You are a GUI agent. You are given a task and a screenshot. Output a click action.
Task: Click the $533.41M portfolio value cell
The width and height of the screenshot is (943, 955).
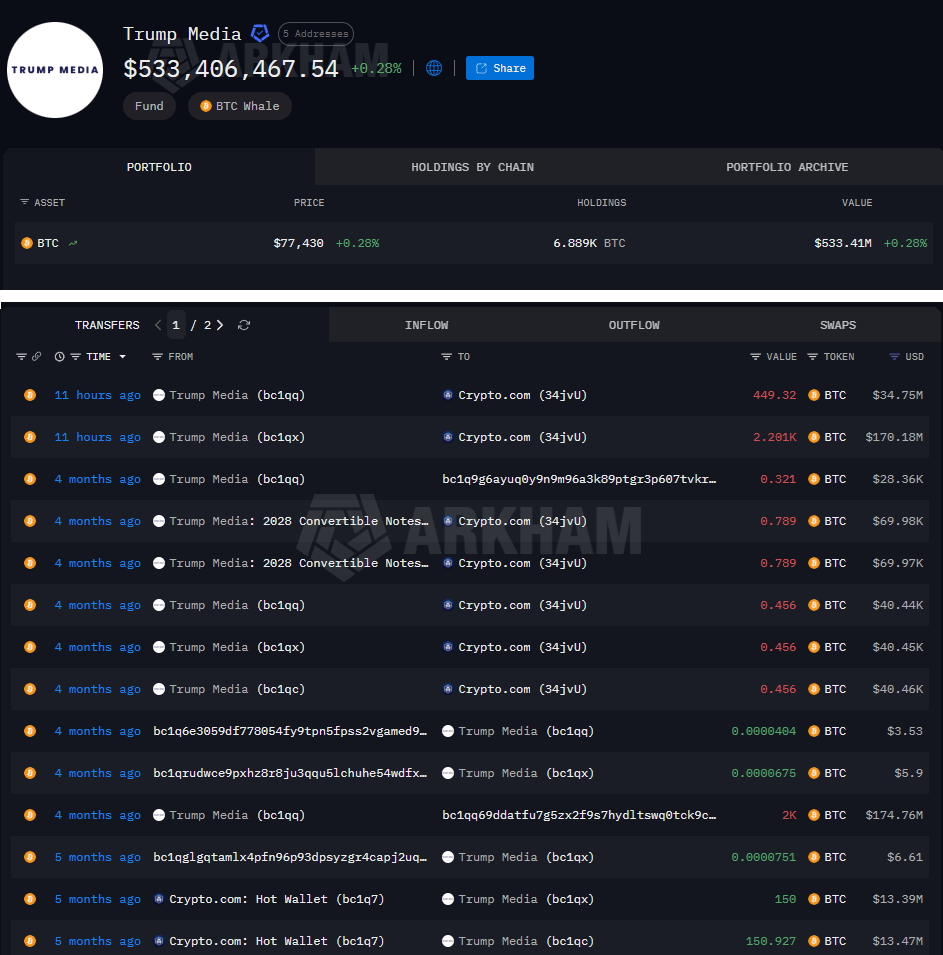[842, 243]
